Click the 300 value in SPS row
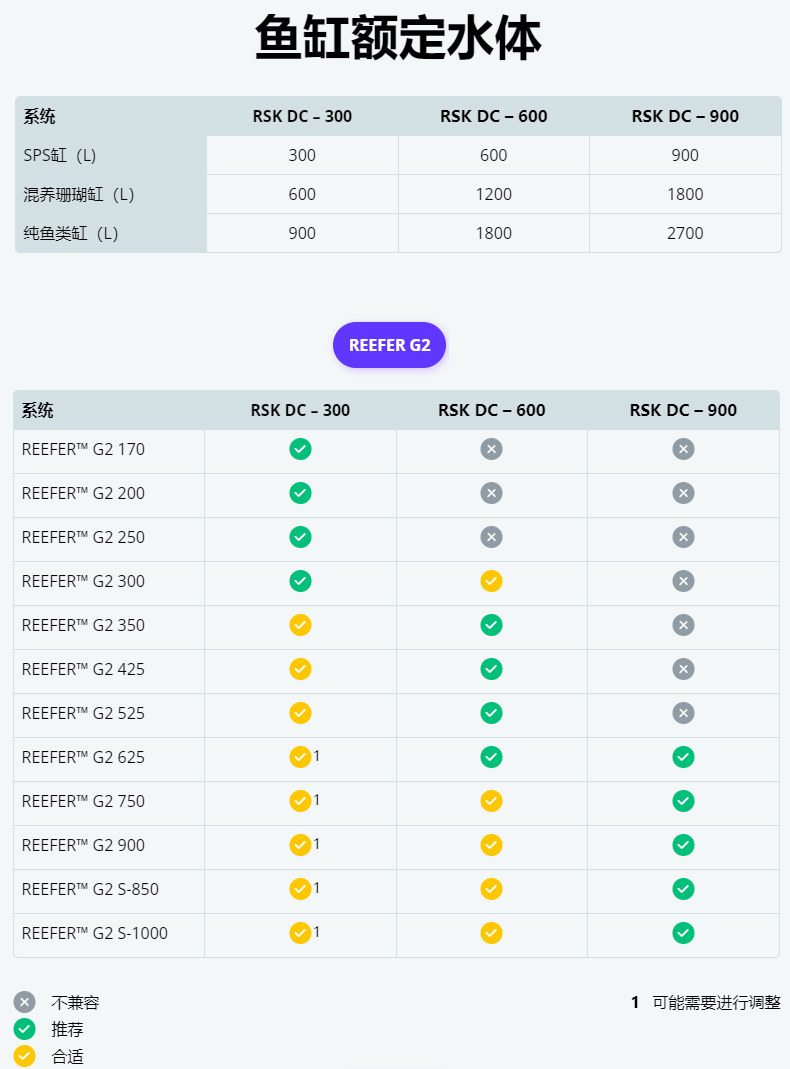 (302, 155)
